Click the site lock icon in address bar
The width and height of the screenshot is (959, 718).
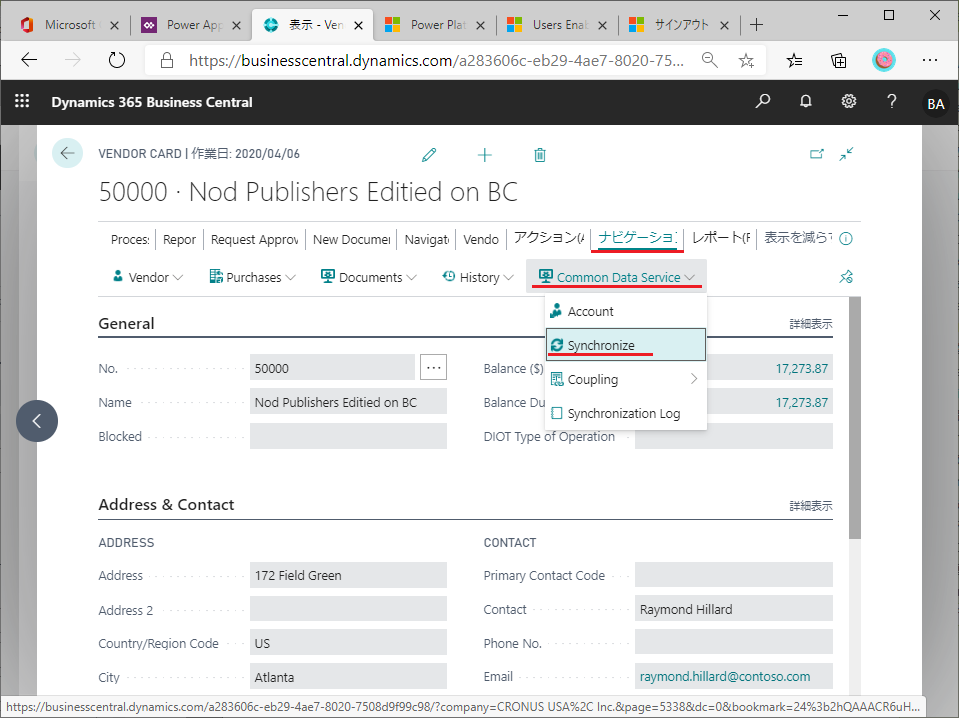point(166,60)
